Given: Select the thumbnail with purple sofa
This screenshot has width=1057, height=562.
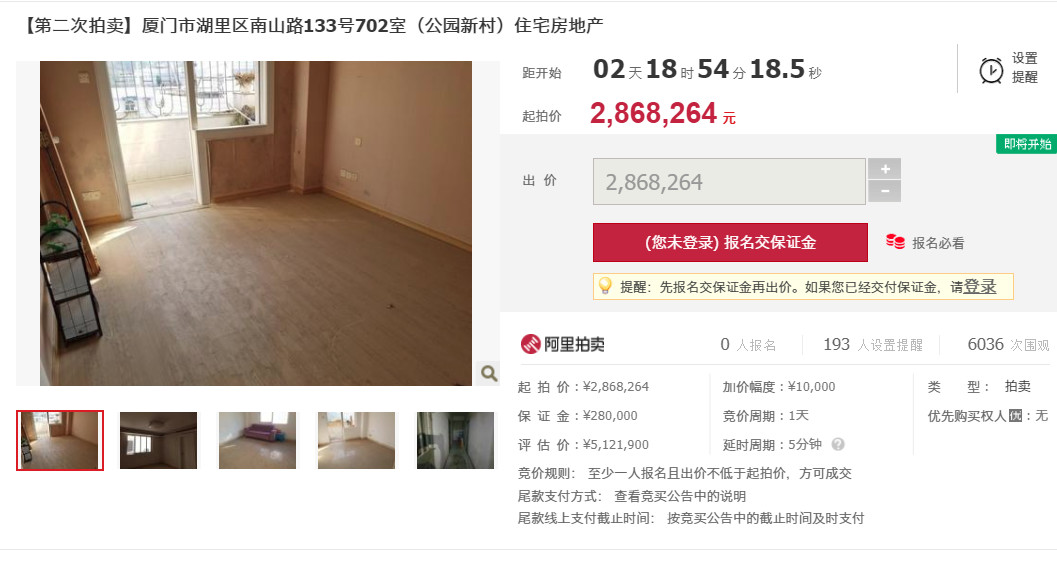Looking at the screenshot, I should pos(258,440).
